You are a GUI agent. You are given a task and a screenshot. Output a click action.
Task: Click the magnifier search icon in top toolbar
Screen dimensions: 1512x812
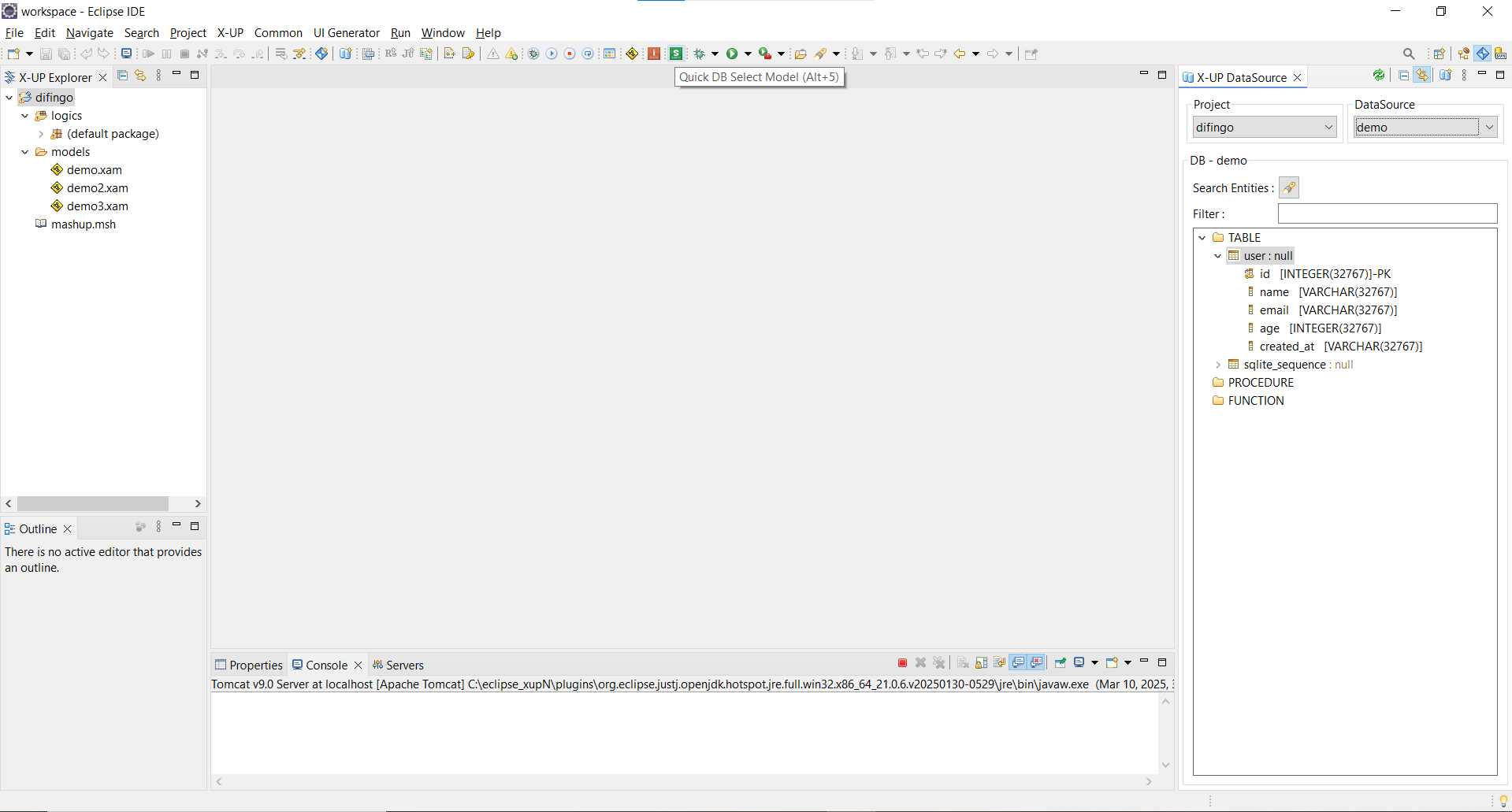click(x=1408, y=54)
